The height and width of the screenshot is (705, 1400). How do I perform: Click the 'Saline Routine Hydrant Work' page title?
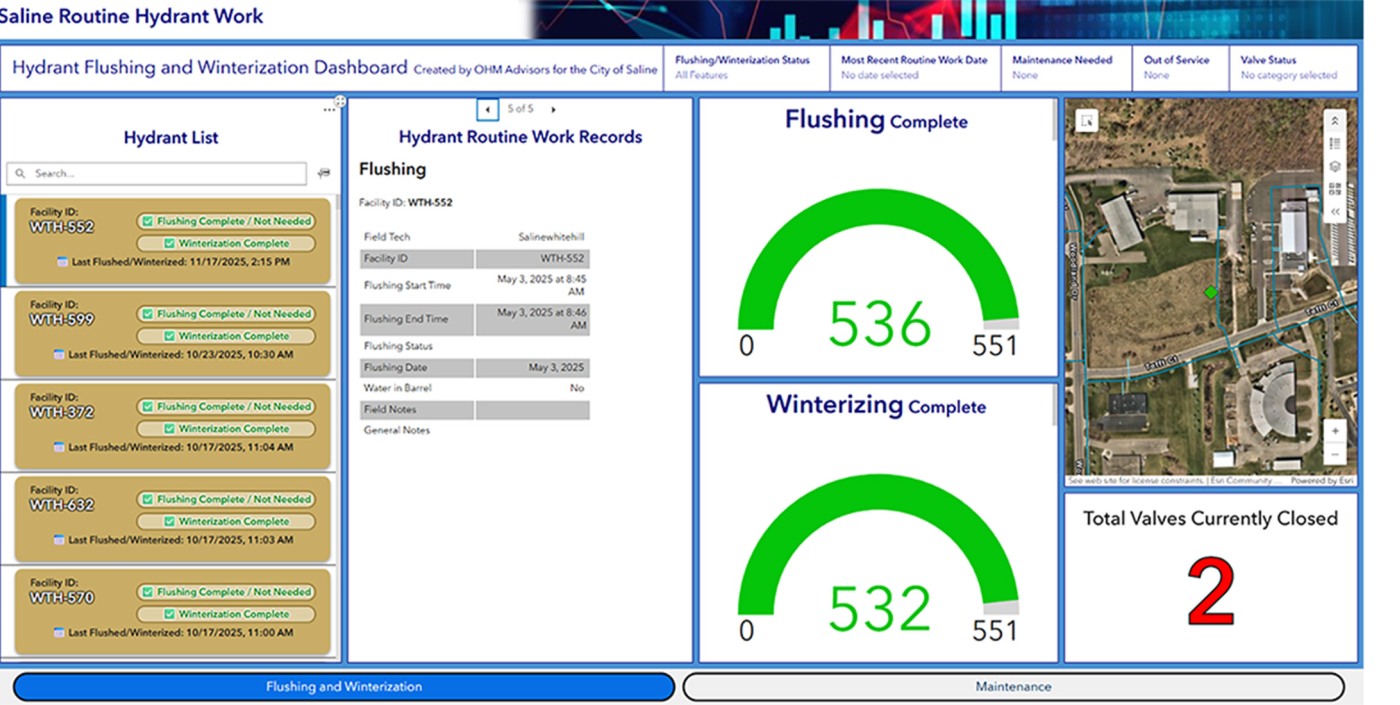[132, 16]
